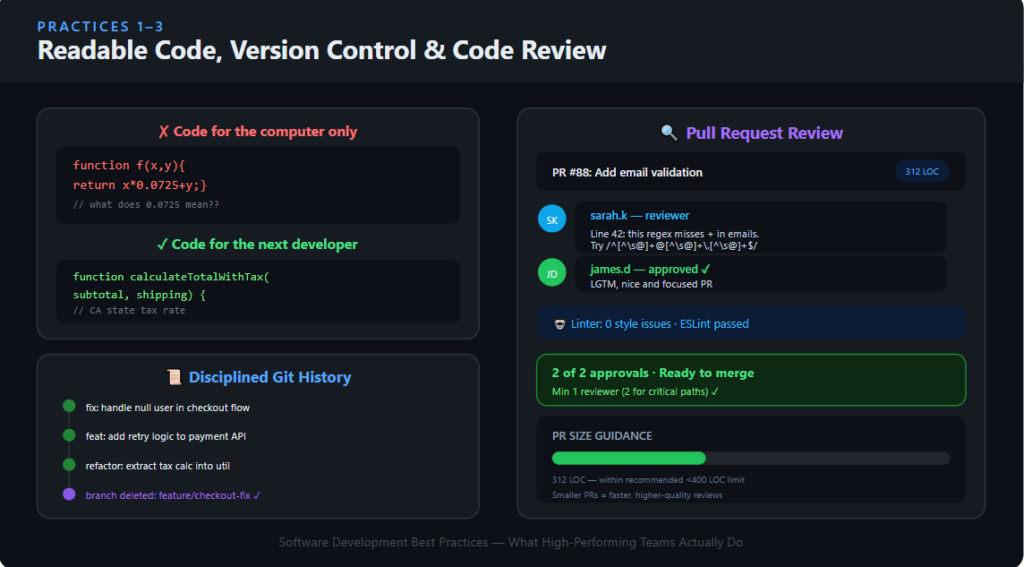
Task: Click '312 LOC — within recommended <400 LOC limit' text
Action: [648, 480]
